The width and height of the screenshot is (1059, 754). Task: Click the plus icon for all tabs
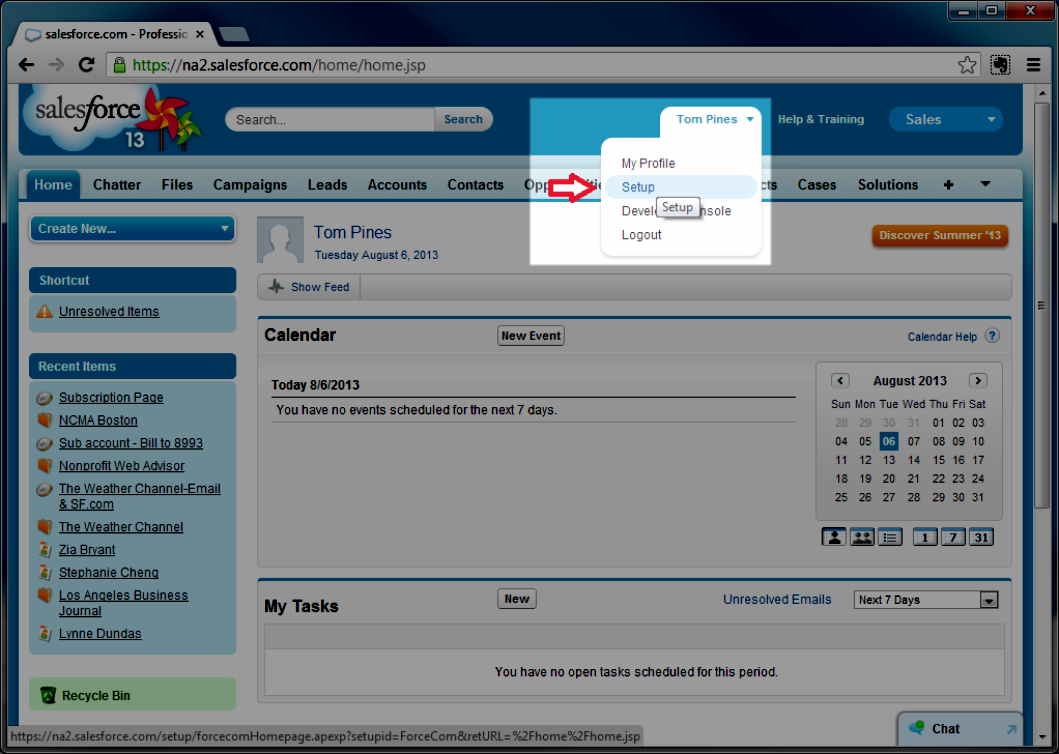click(x=948, y=184)
